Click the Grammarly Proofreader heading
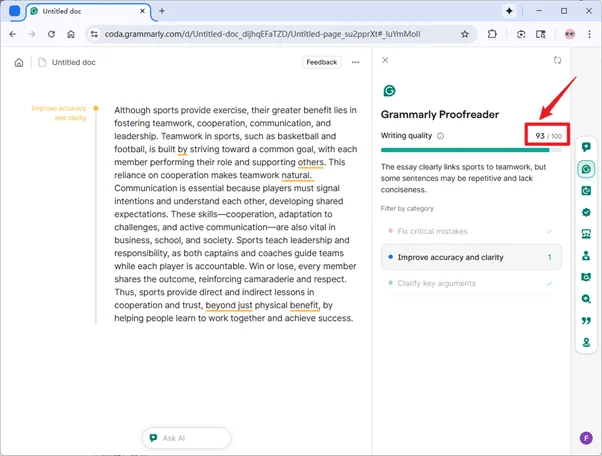602x456 pixels. coord(440,114)
